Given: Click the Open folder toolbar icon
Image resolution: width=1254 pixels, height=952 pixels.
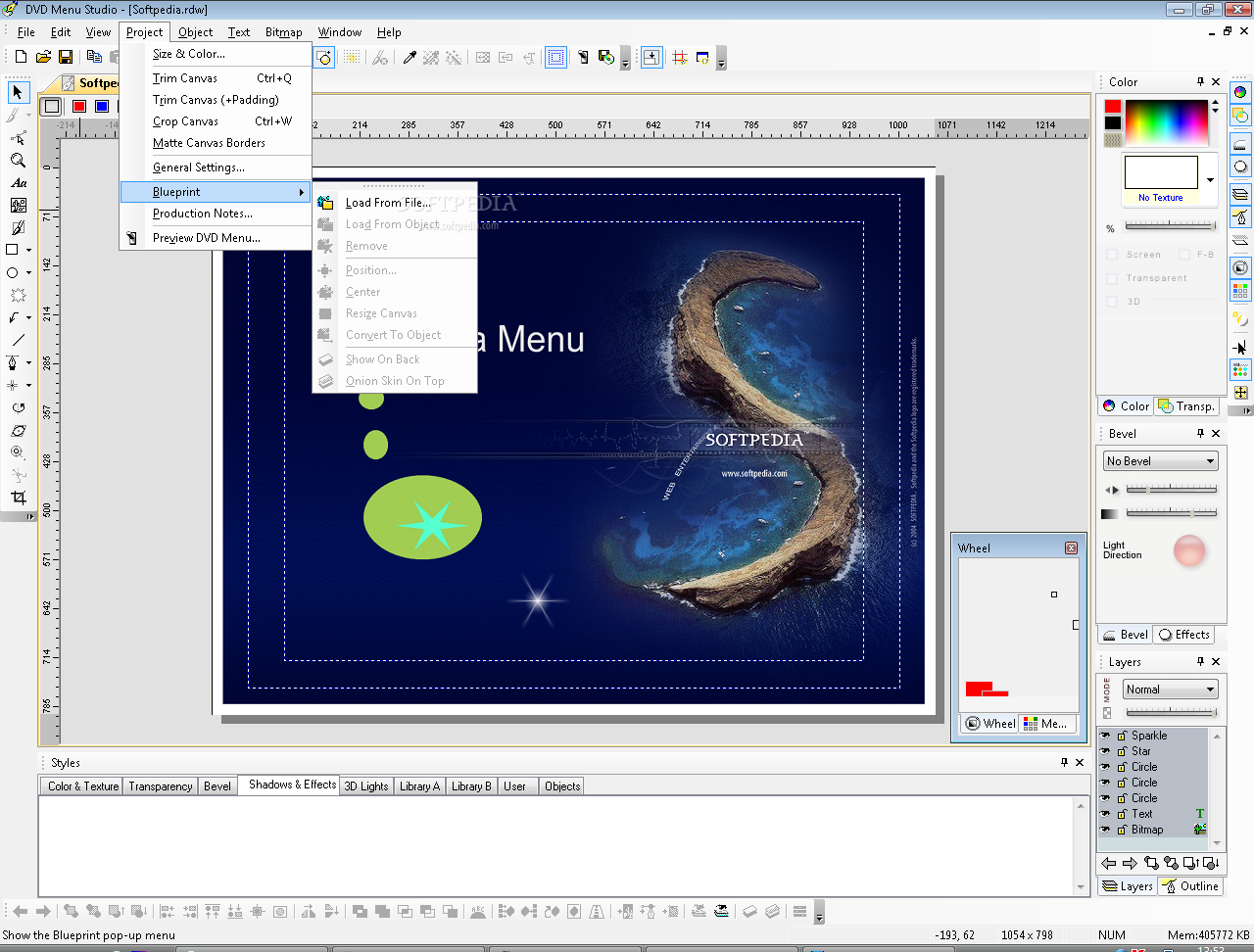Looking at the screenshot, I should click(43, 58).
